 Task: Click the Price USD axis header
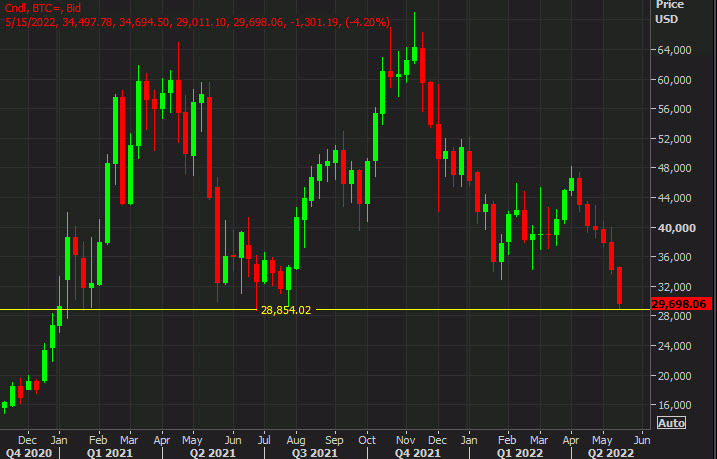tap(668, 12)
